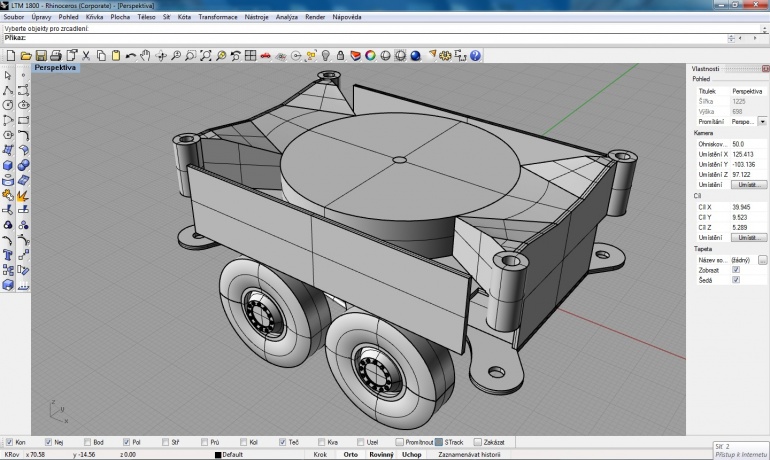Screen dimensions: 770x460
Task: Open help with the question mark icon
Action: coord(475,55)
